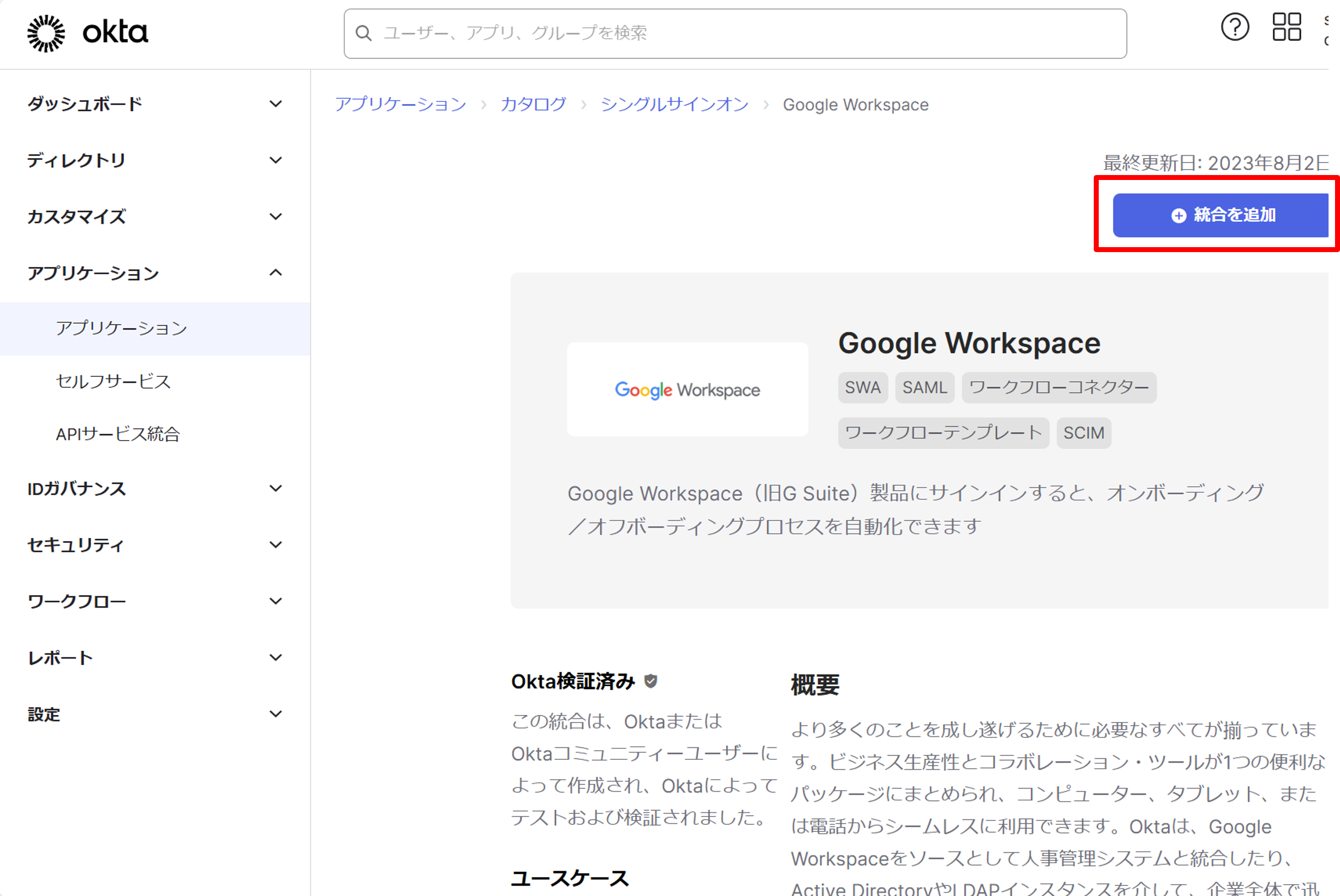Click the Okta sunburst logo
This screenshot has height=896, width=1340.
pos(46,33)
